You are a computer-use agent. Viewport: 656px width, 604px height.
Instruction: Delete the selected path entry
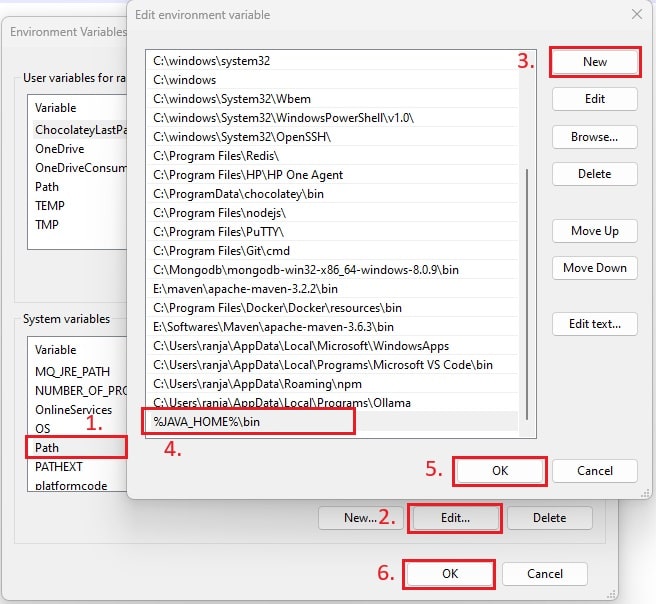pos(594,174)
